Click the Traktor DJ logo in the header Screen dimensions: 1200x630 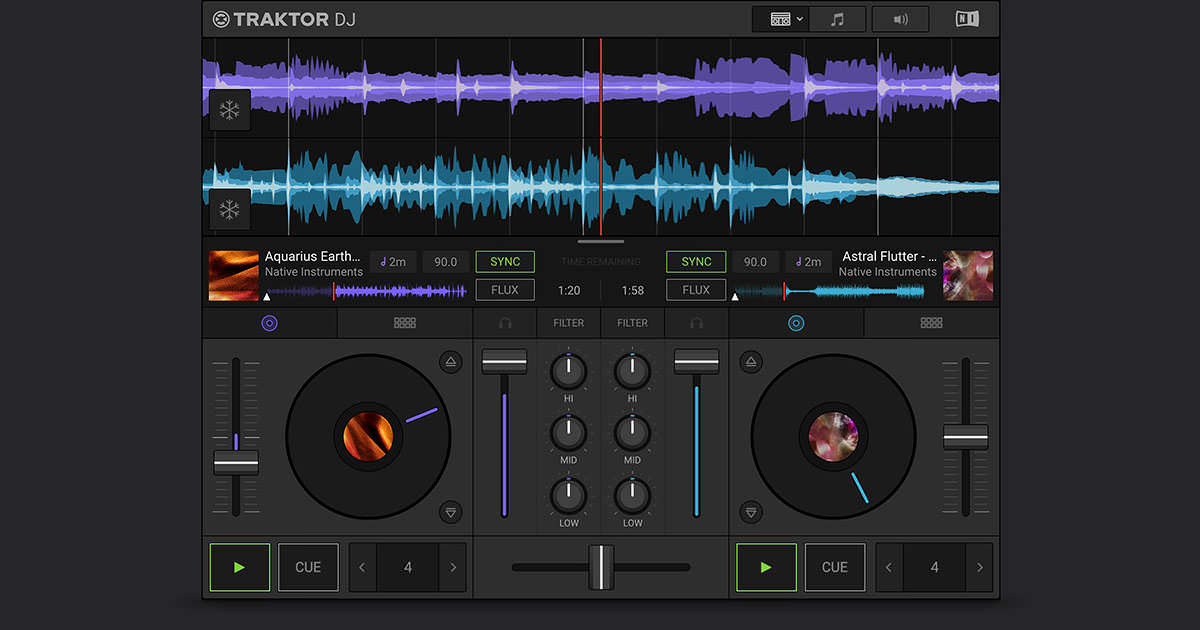(284, 19)
